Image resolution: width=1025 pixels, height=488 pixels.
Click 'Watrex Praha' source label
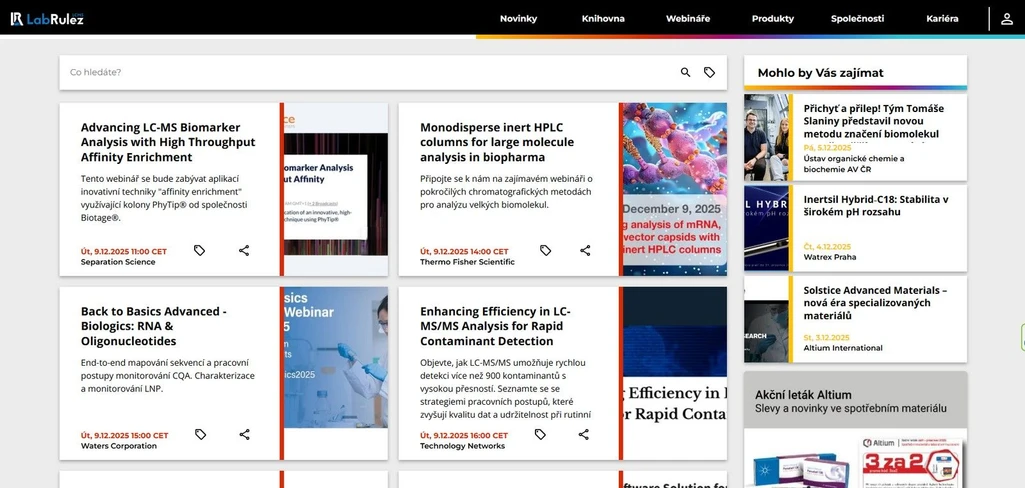pyautogui.click(x=830, y=257)
